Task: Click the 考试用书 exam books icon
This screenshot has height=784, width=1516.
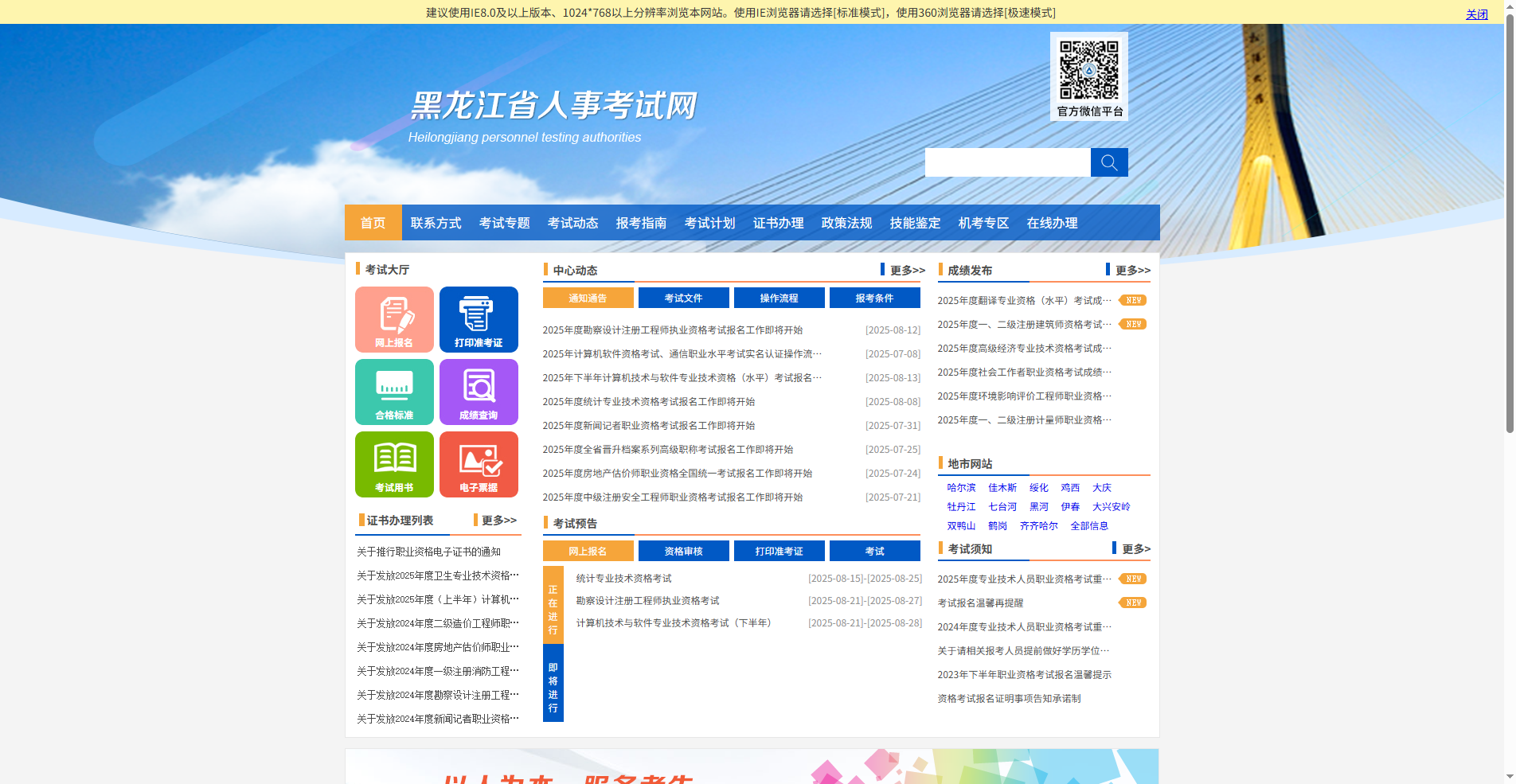Action: point(394,464)
